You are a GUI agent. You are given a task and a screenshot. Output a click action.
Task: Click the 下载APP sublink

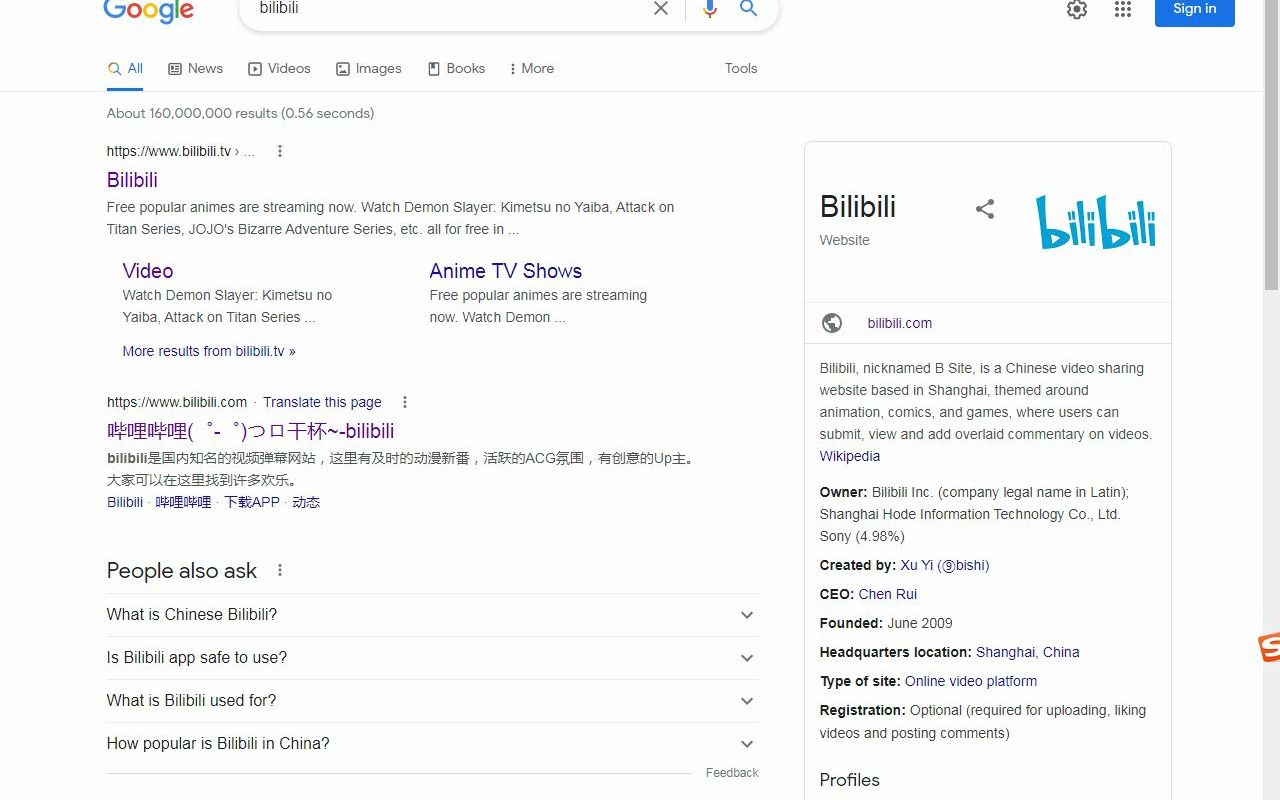tap(252, 502)
